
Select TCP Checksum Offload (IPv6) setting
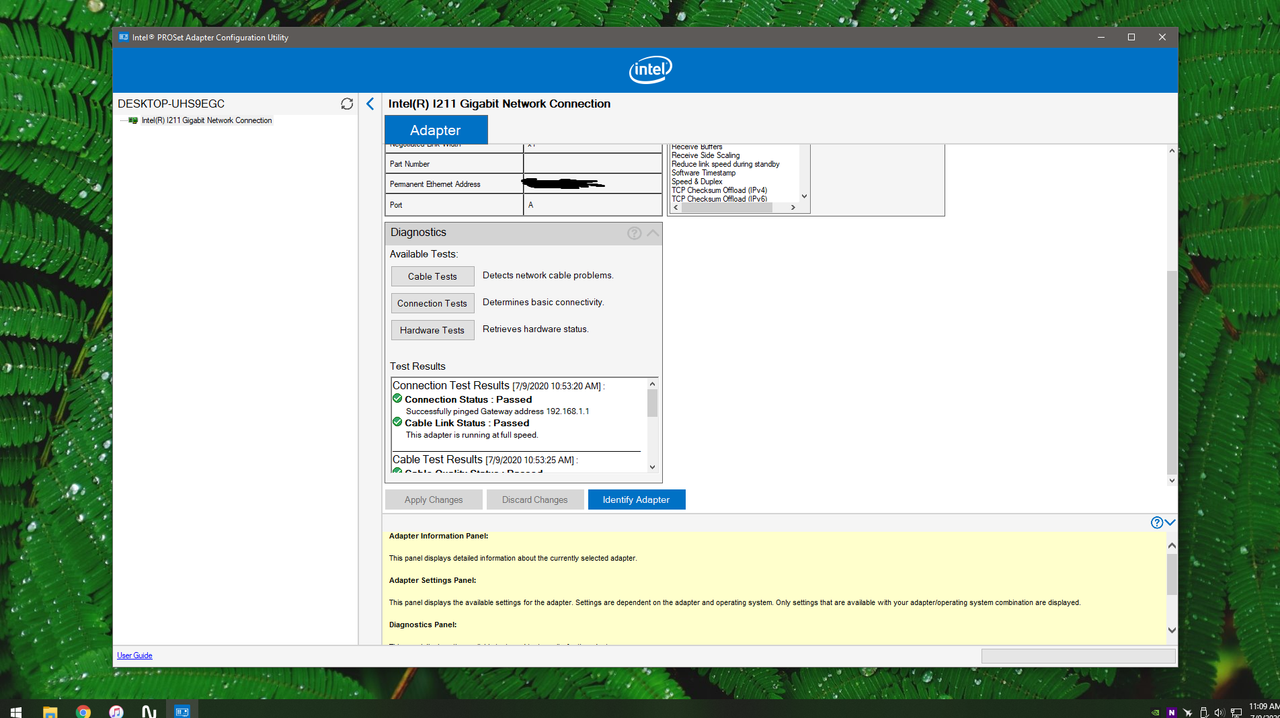tap(719, 199)
